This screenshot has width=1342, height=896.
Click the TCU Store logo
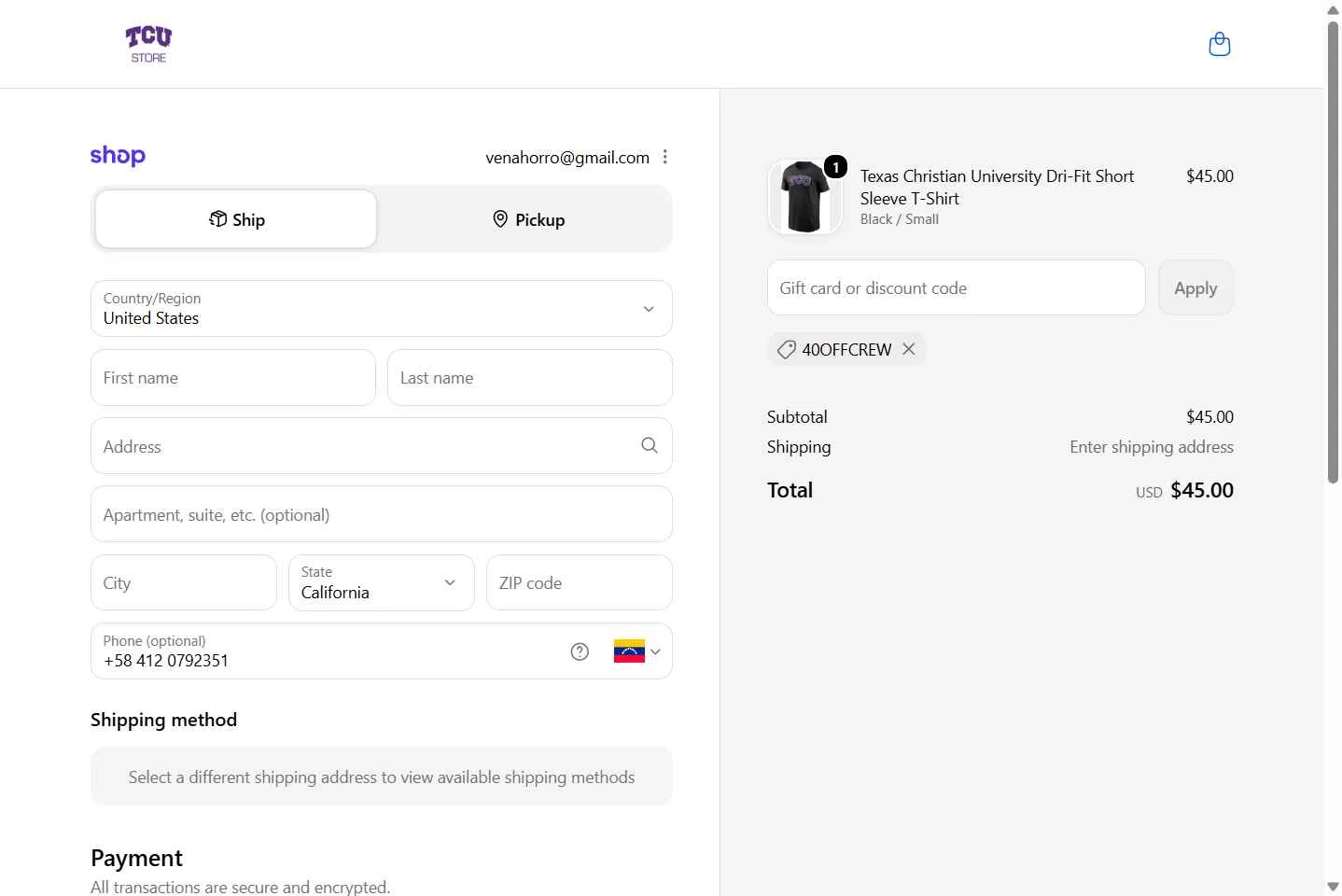click(x=148, y=44)
